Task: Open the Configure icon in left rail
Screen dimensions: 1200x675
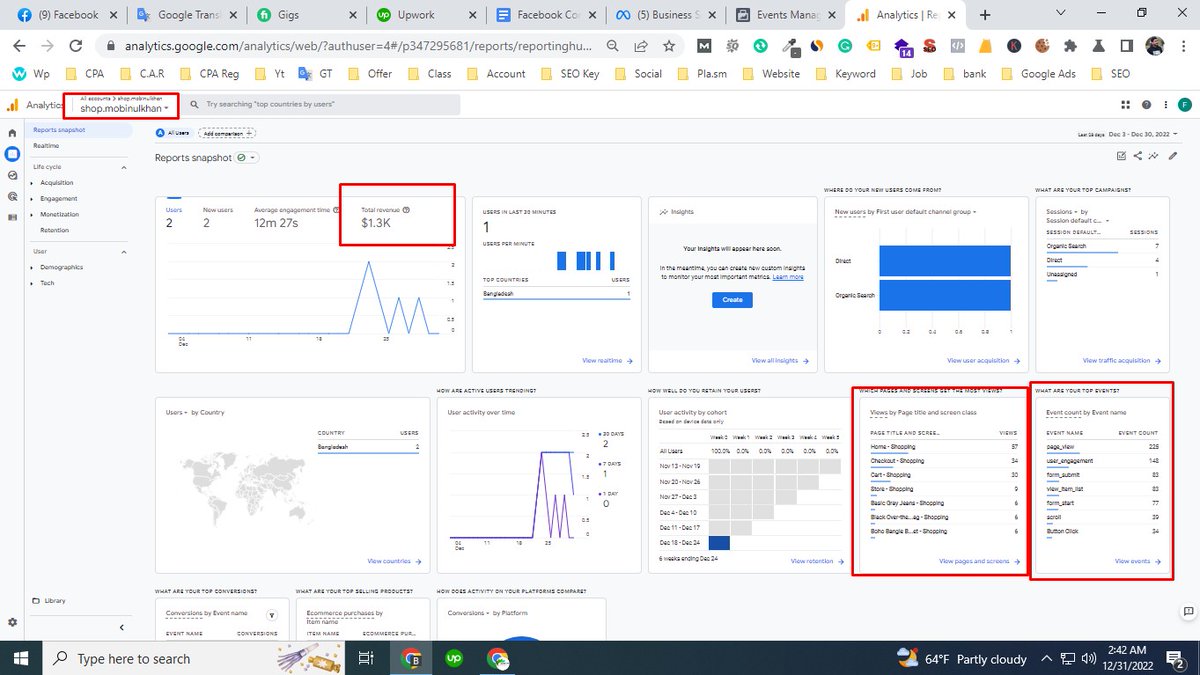Action: [12, 217]
